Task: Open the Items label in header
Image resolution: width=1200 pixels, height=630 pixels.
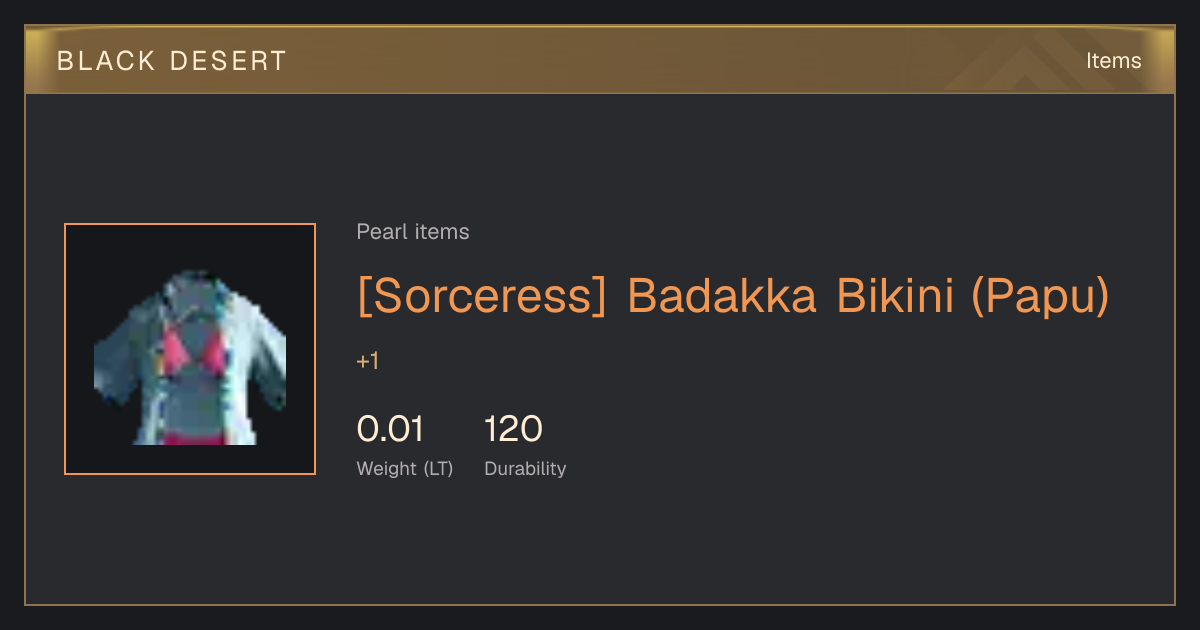Action: tap(1113, 61)
